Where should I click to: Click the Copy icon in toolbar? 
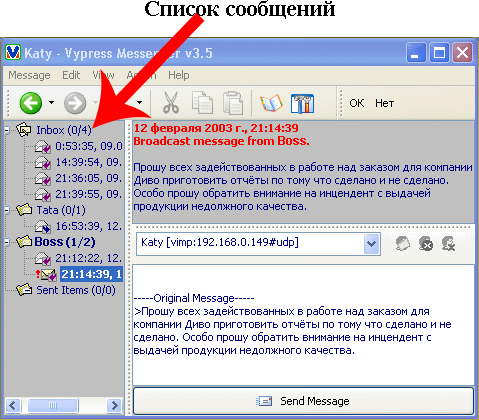tap(202, 103)
